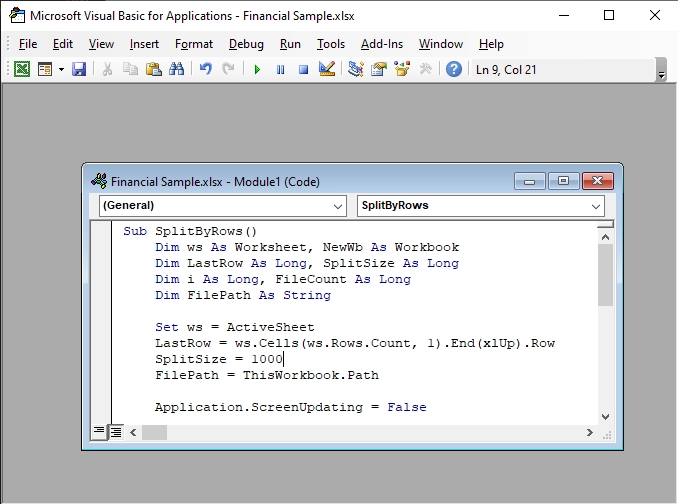Click the View Microsoft Excel icon

point(22,69)
